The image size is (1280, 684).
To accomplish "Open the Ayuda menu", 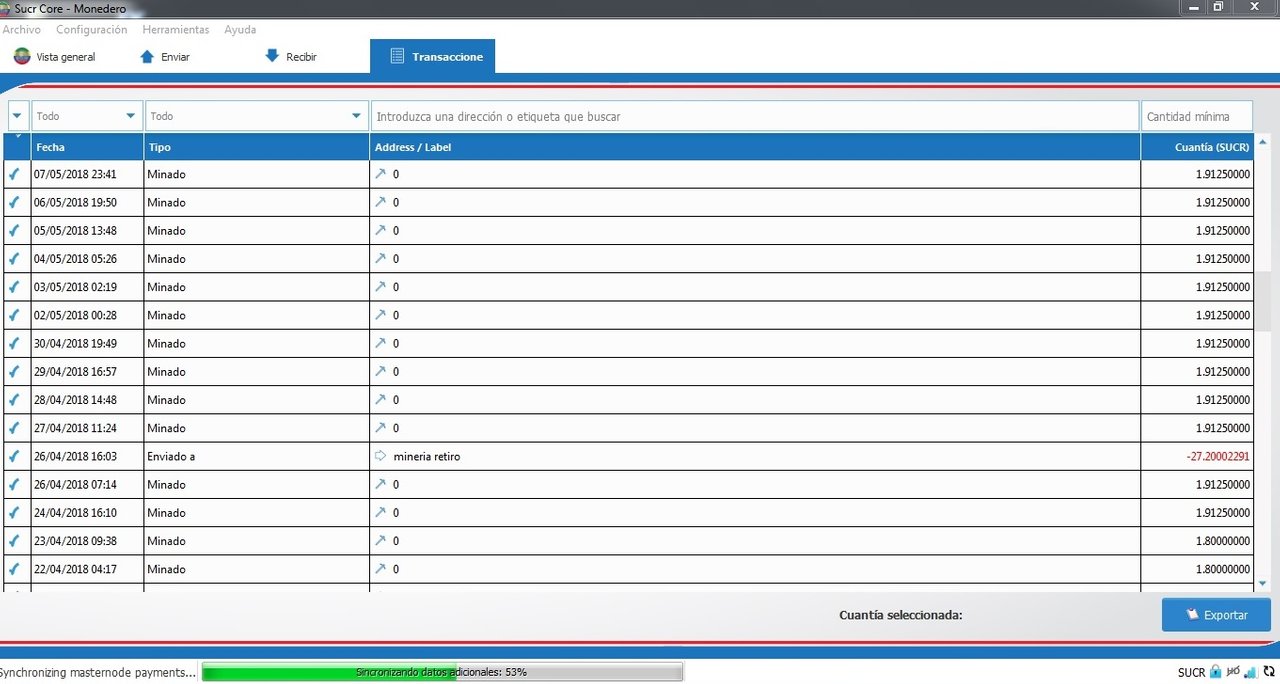I will click(240, 30).
